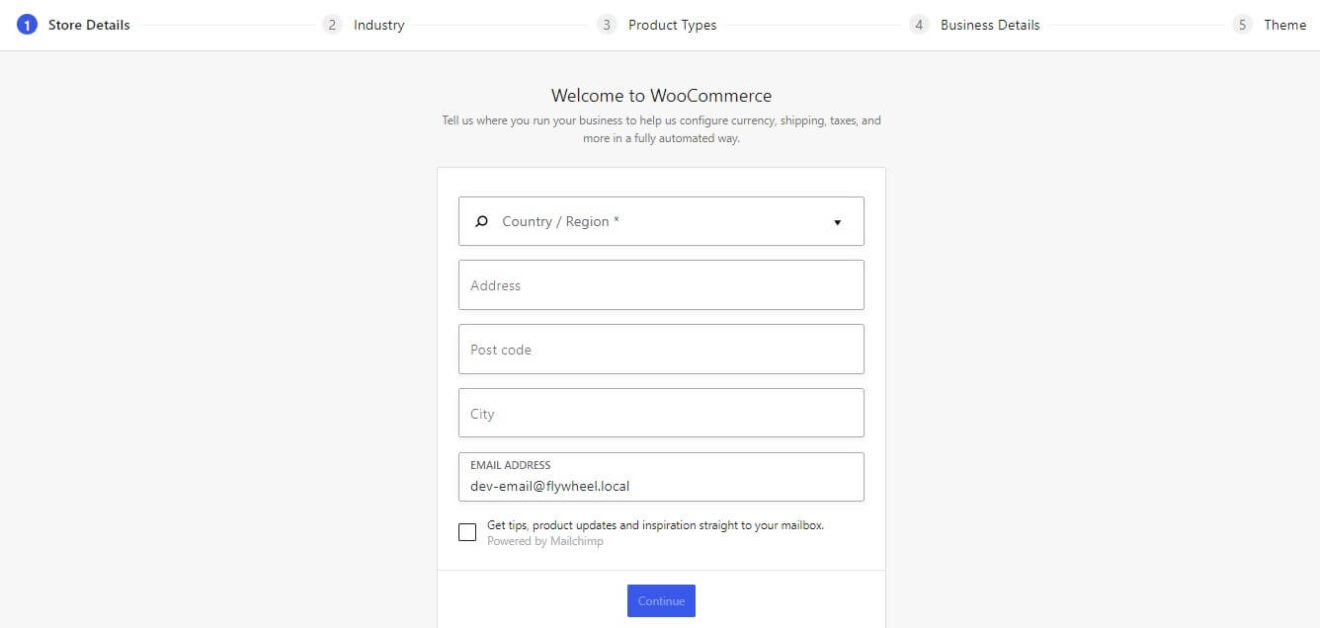Click the tips and product updates label
Image resolution: width=1320 pixels, height=628 pixels.
coord(655,526)
